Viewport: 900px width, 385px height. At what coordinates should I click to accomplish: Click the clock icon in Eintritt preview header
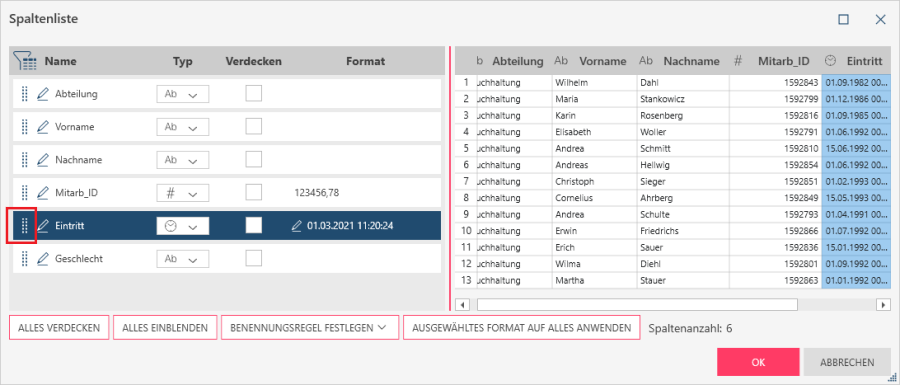click(x=831, y=61)
